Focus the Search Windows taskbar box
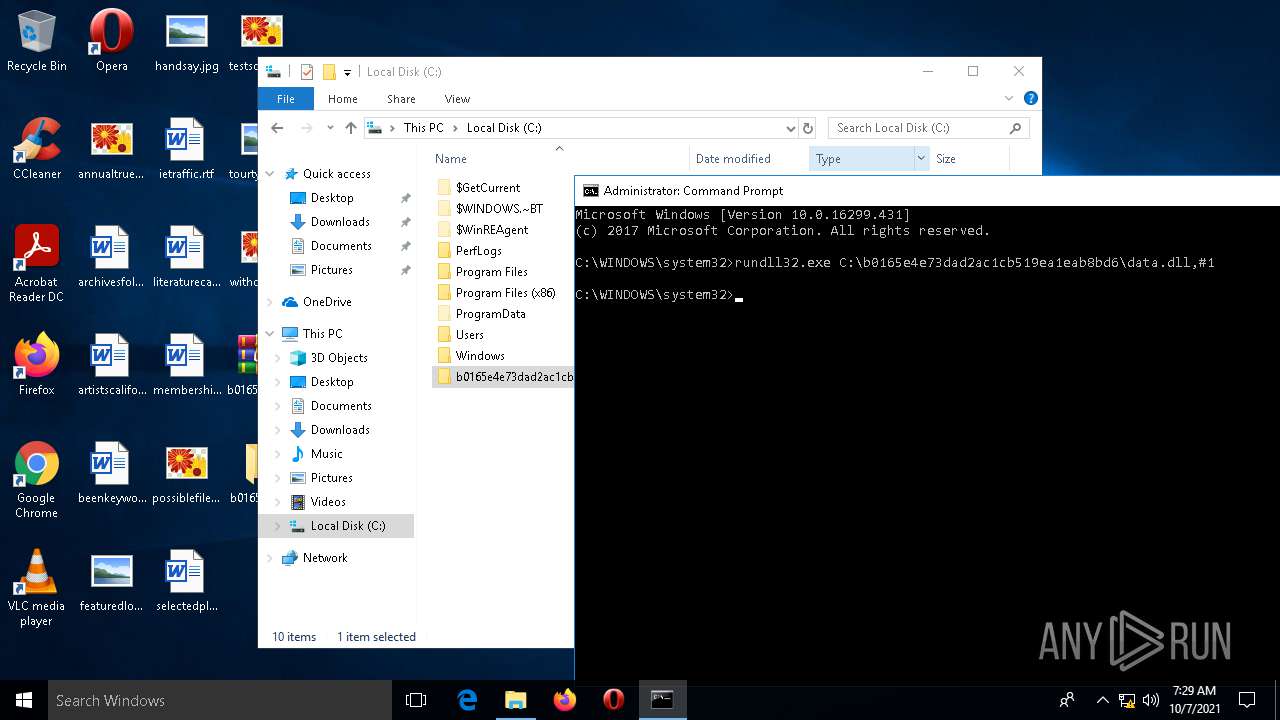Screen dimensions: 1280x720 [x=220, y=700]
